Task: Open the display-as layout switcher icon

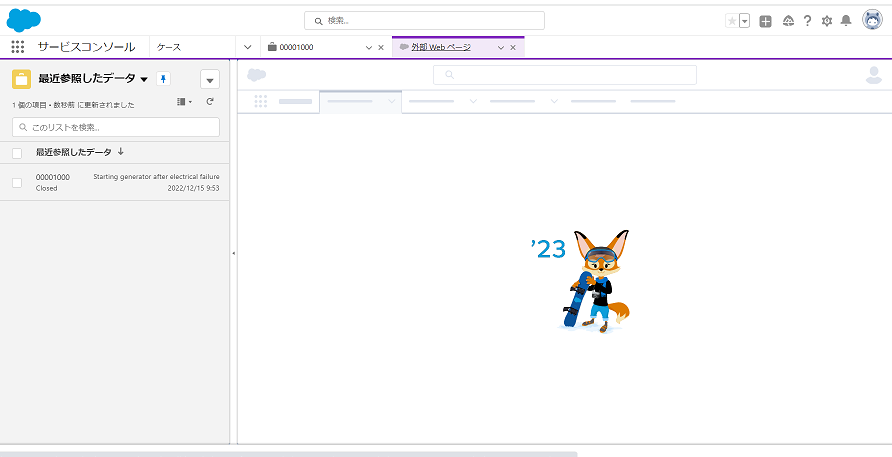Action: pos(184,101)
